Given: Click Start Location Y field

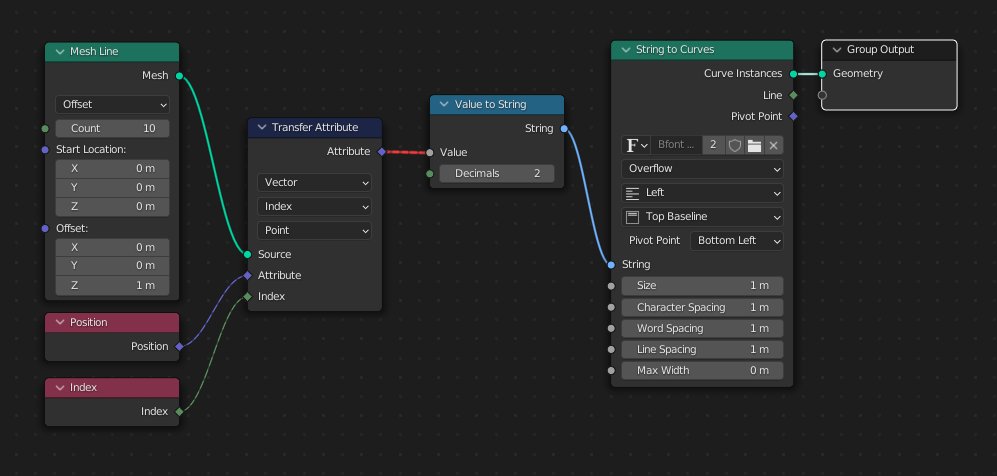Looking at the screenshot, I should pyautogui.click(x=113, y=187).
